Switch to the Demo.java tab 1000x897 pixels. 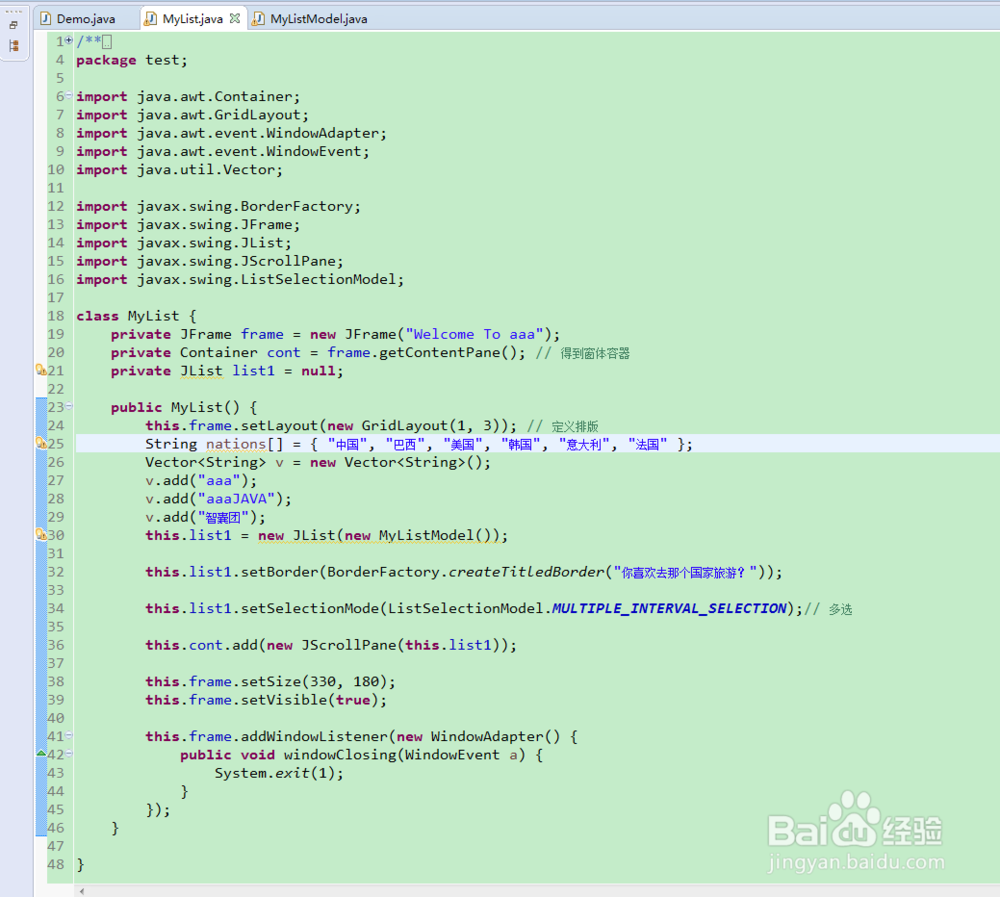click(85, 19)
